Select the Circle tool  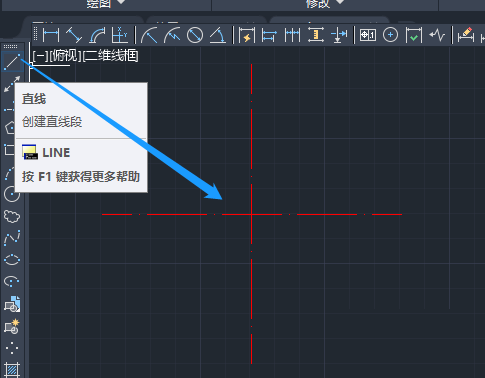point(12,194)
